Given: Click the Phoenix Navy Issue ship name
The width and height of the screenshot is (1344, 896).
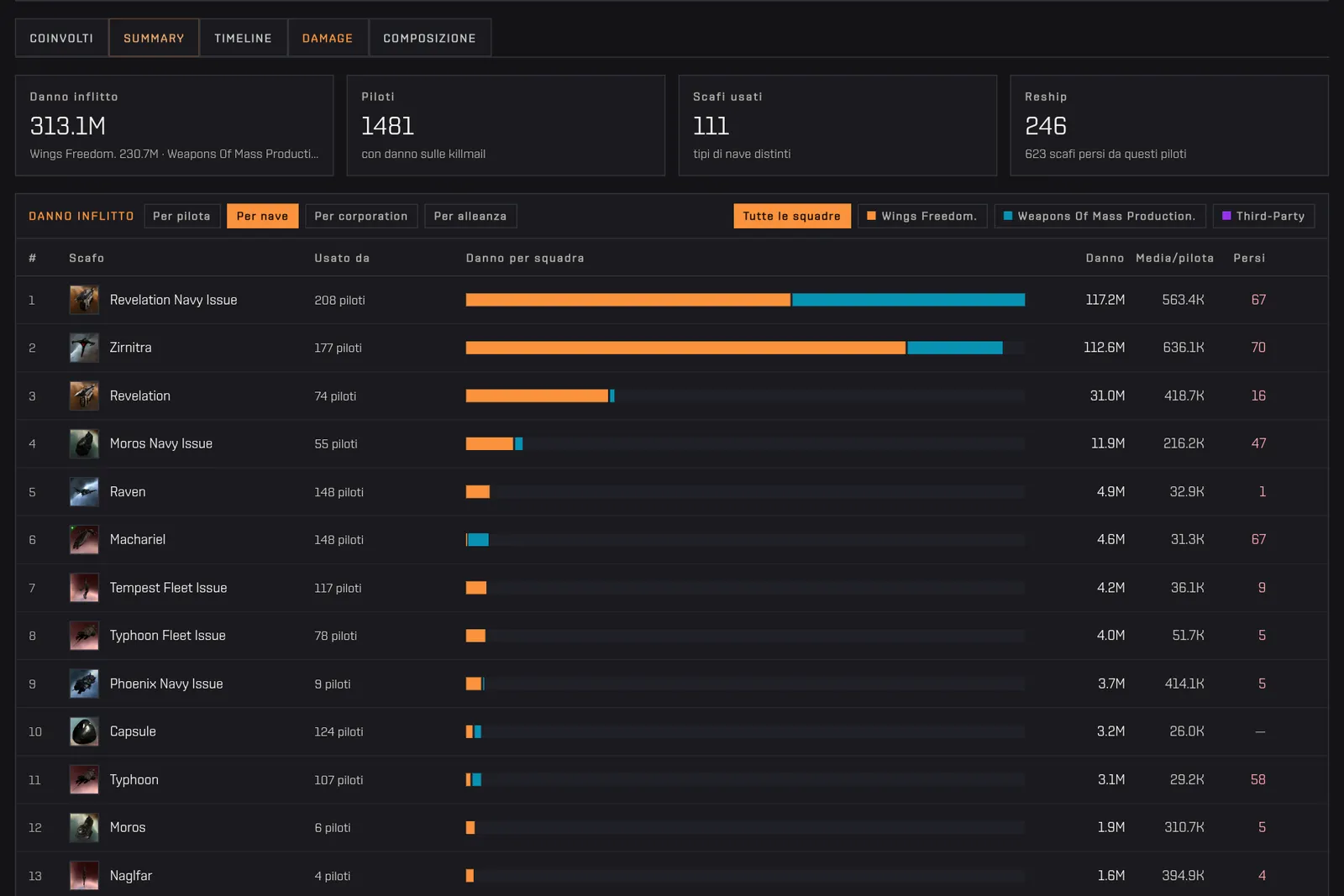Looking at the screenshot, I should (166, 684).
